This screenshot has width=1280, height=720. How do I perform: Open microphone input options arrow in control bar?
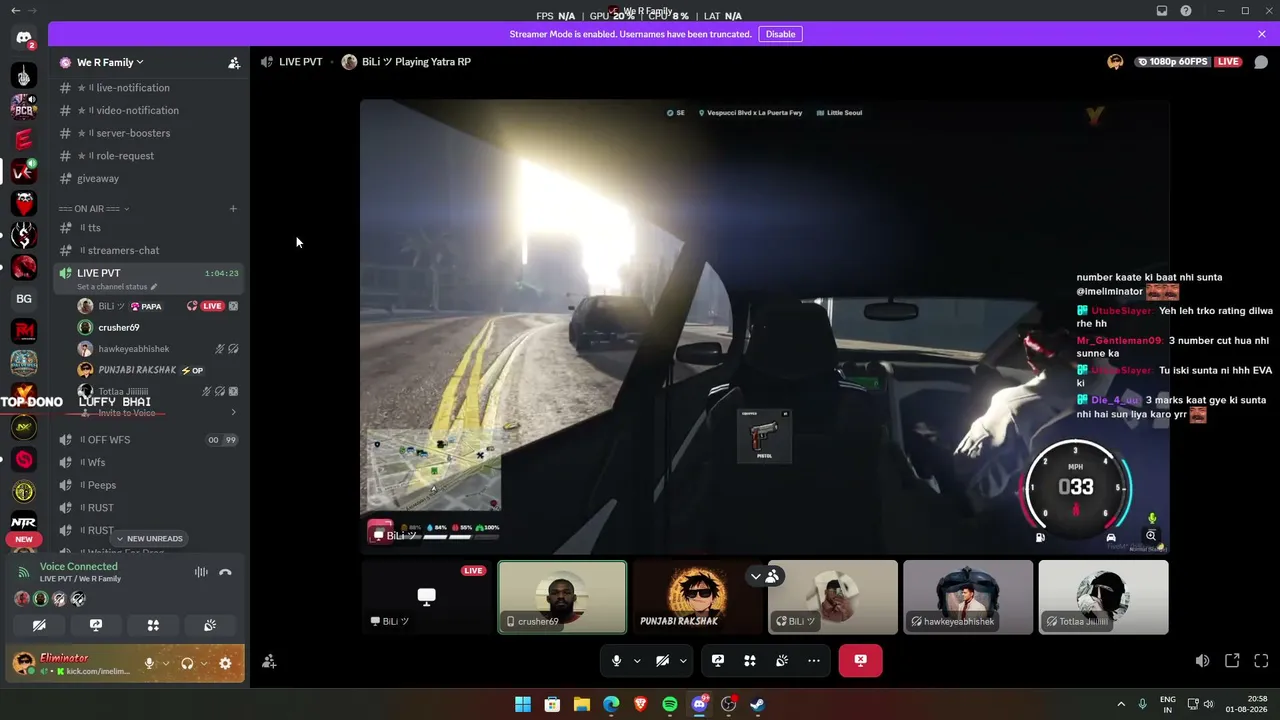point(636,661)
